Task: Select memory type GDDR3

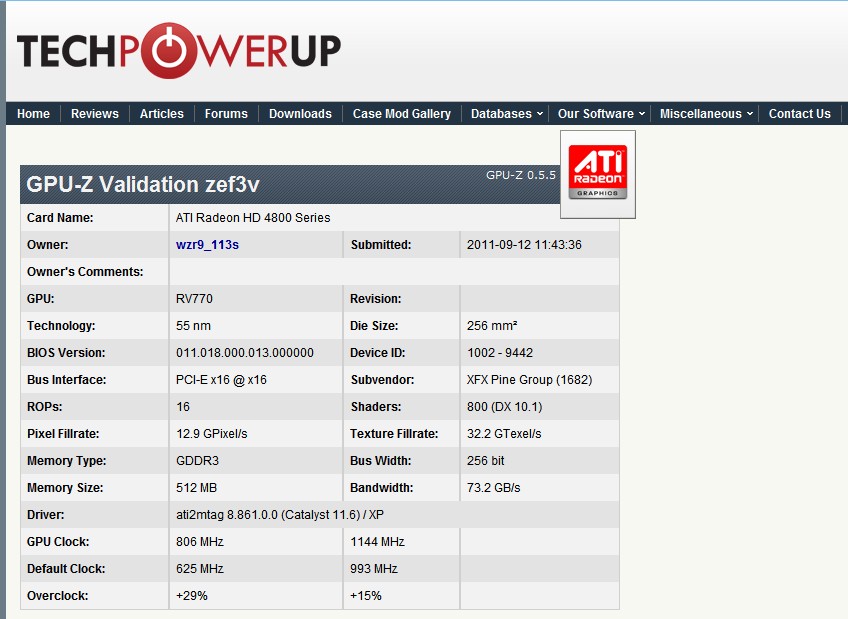Action: 197,461
